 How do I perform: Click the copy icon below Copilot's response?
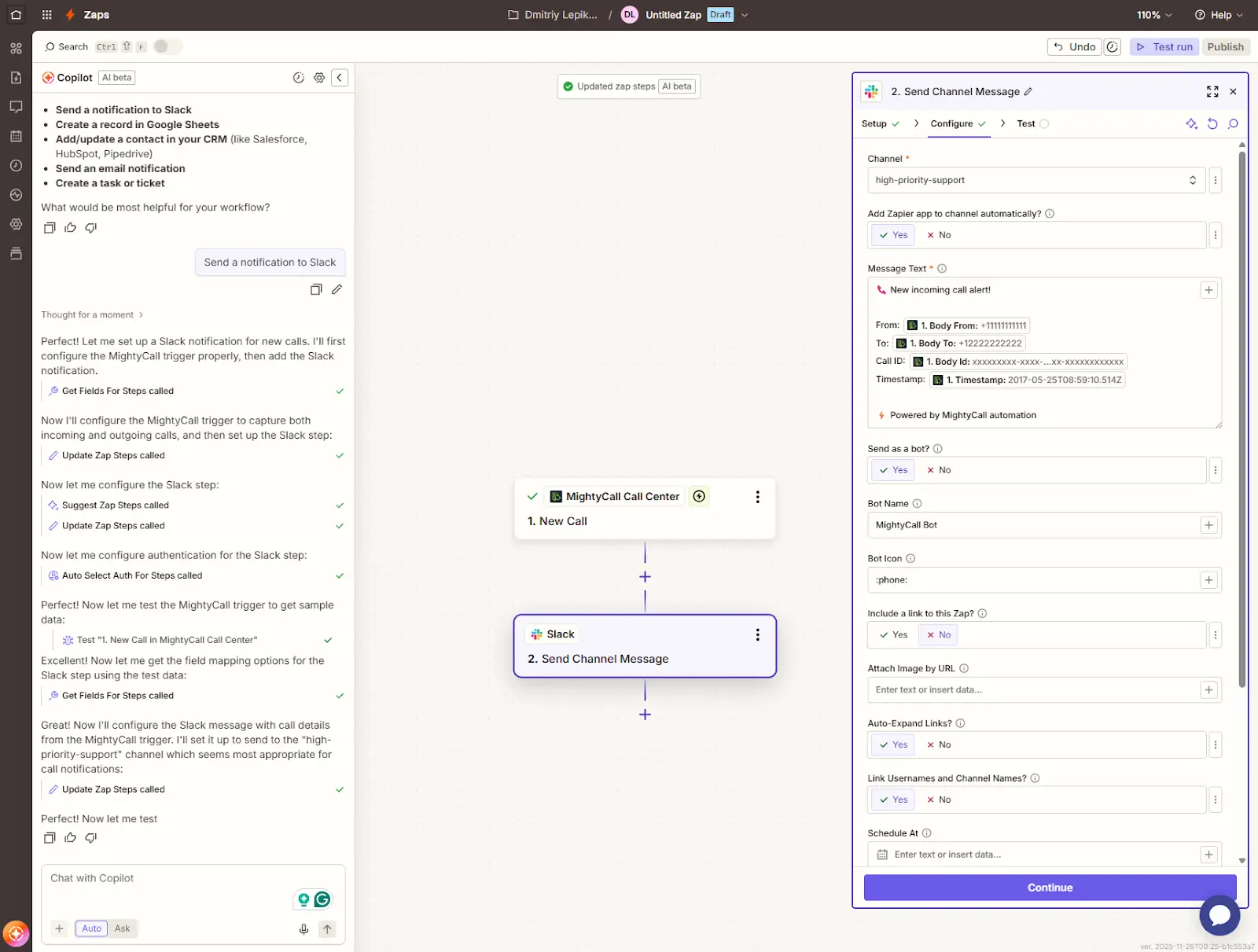point(50,837)
